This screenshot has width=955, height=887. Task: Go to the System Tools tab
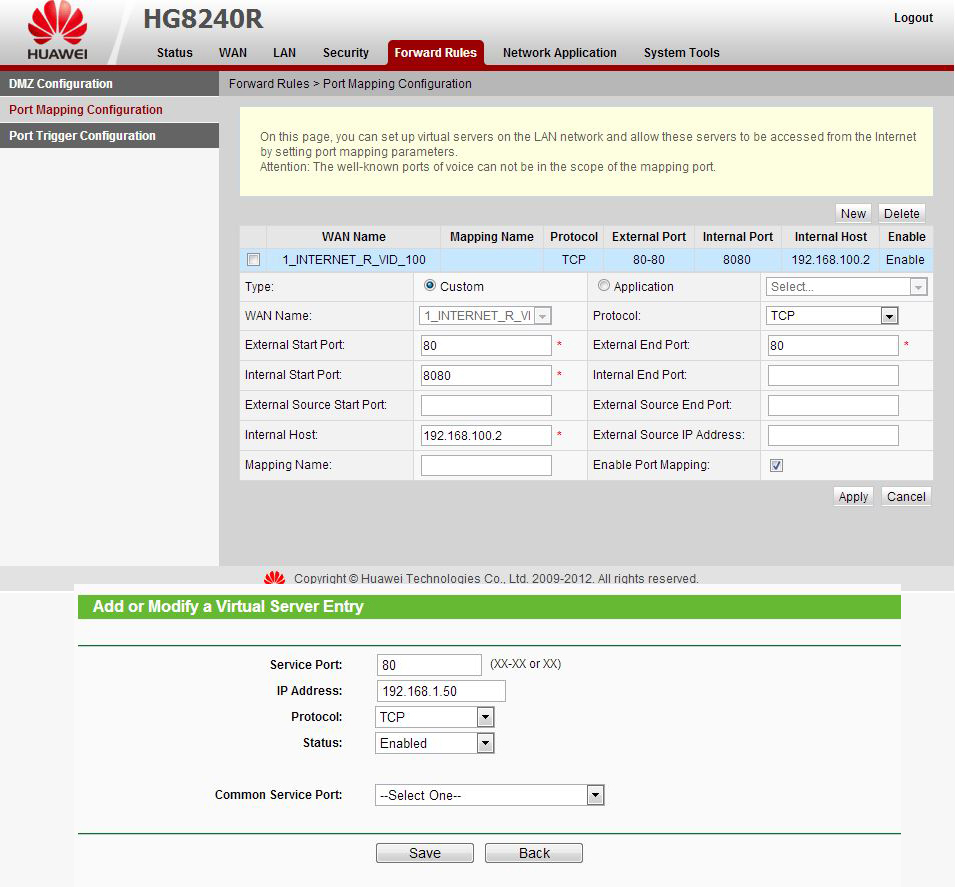(681, 53)
